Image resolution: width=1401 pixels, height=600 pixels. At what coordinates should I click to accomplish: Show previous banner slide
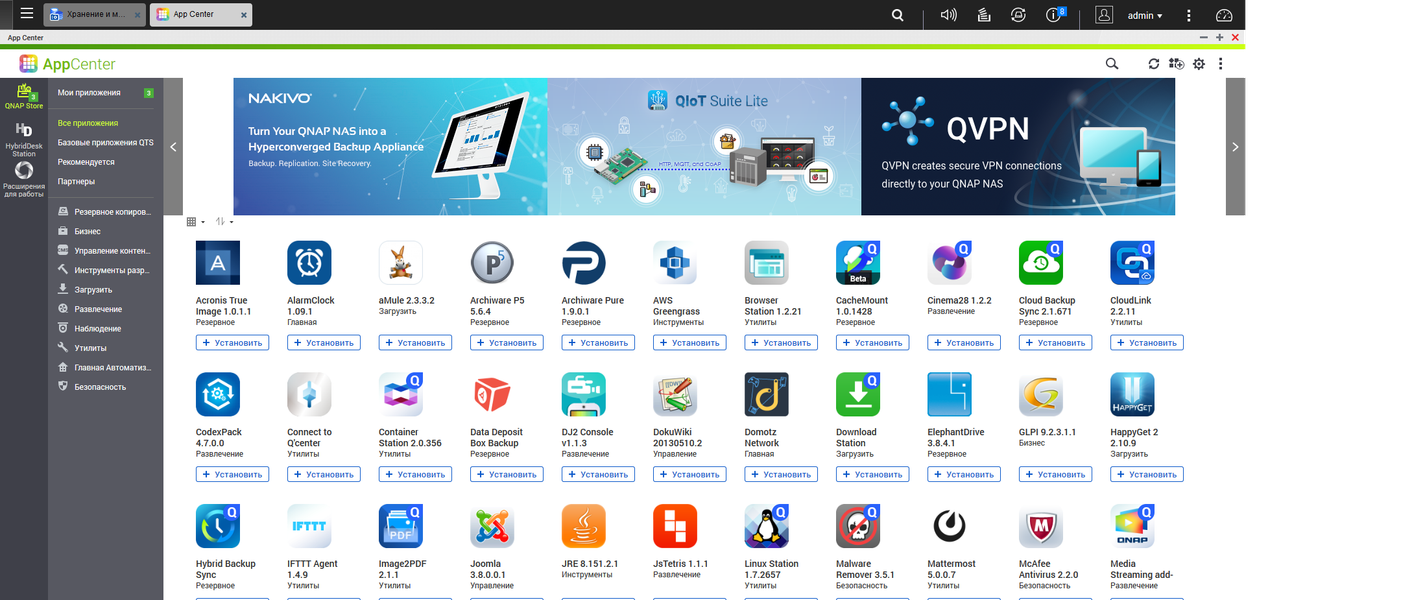click(x=173, y=146)
